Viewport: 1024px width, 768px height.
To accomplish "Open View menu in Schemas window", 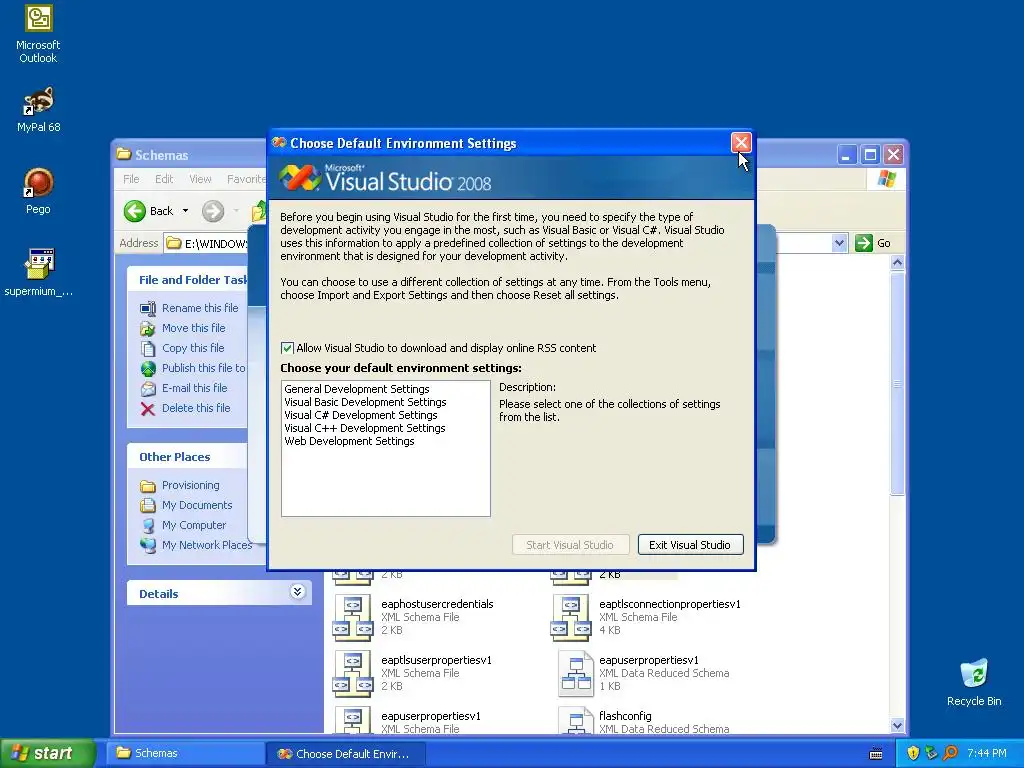I will click(x=200, y=179).
